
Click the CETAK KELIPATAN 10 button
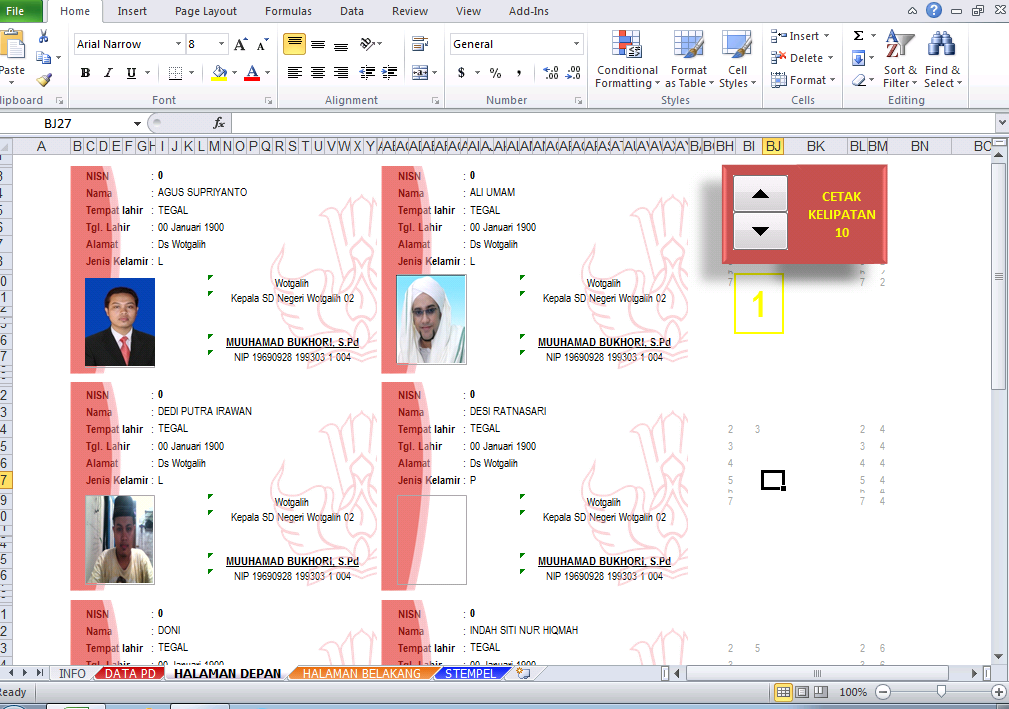[841, 214]
